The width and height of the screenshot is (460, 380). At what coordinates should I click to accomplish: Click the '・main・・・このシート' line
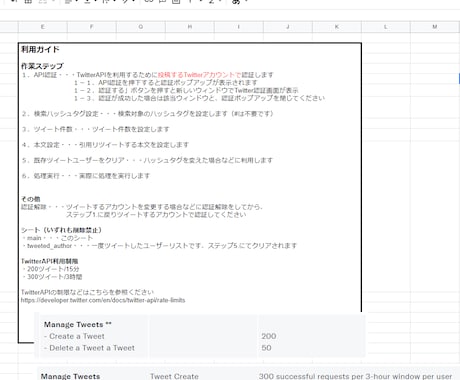57,238
